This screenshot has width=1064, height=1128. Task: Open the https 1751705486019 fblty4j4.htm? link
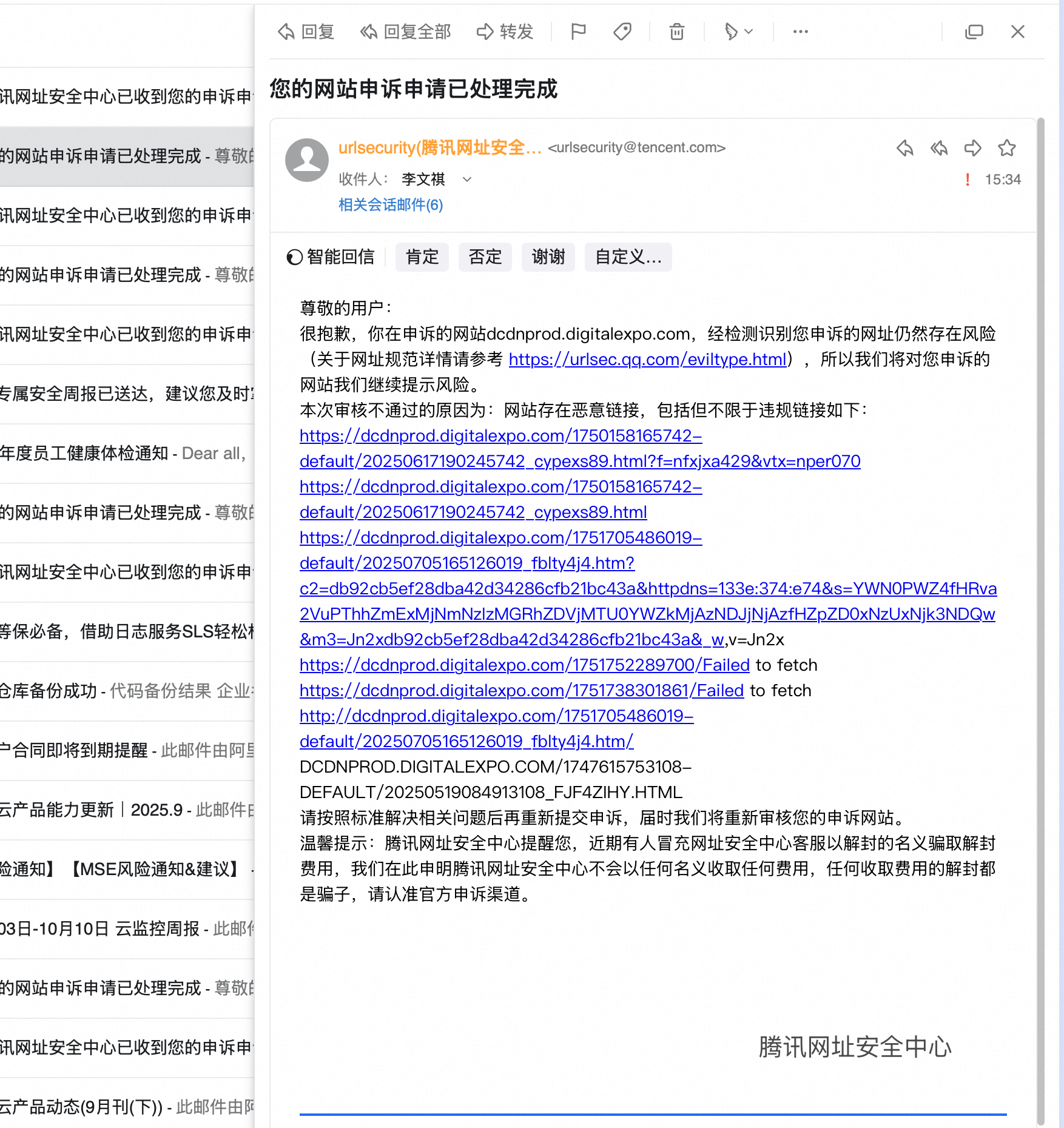point(648,588)
